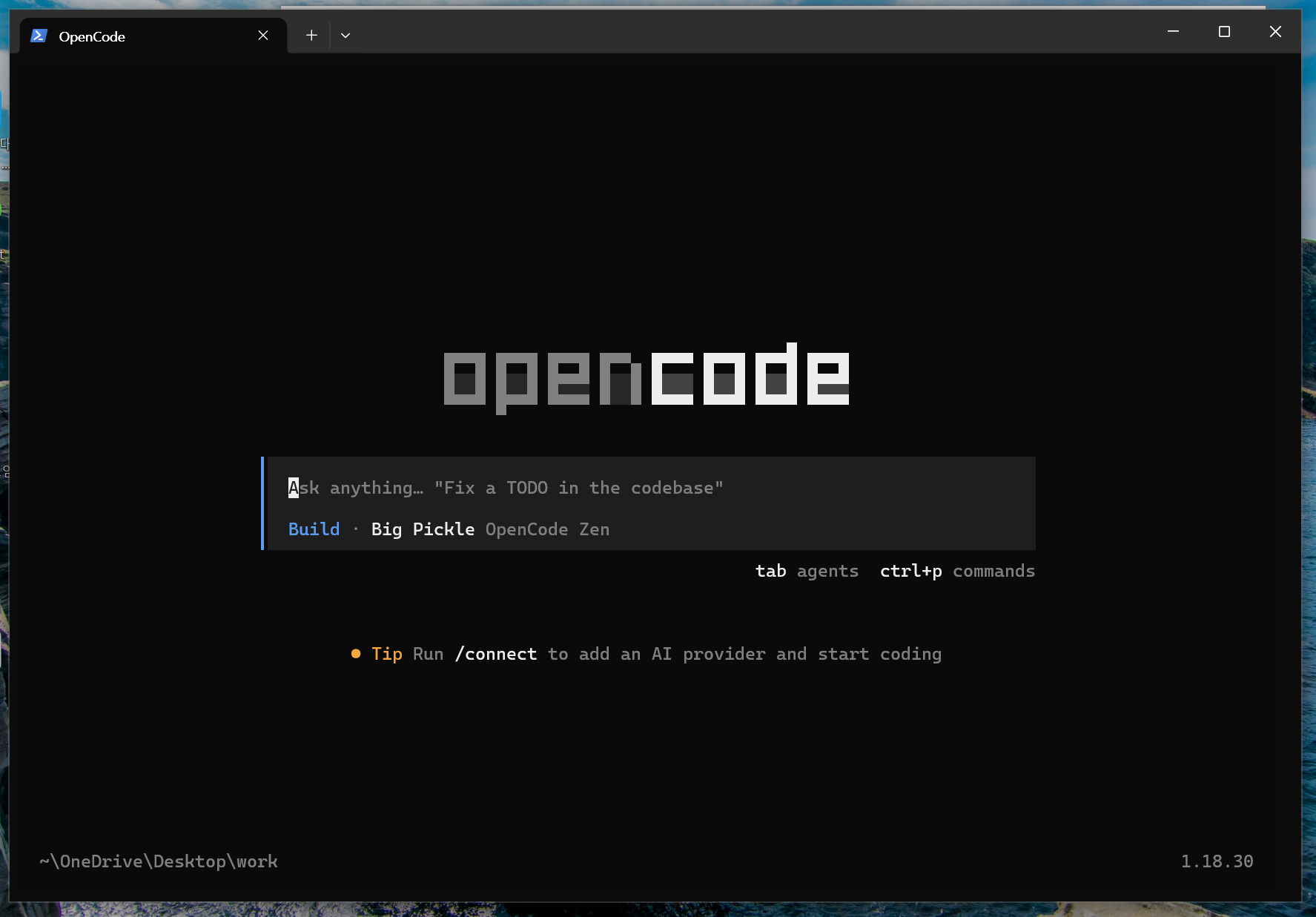Close the terminal window
Image resolution: width=1316 pixels, height=917 pixels.
tap(1275, 31)
